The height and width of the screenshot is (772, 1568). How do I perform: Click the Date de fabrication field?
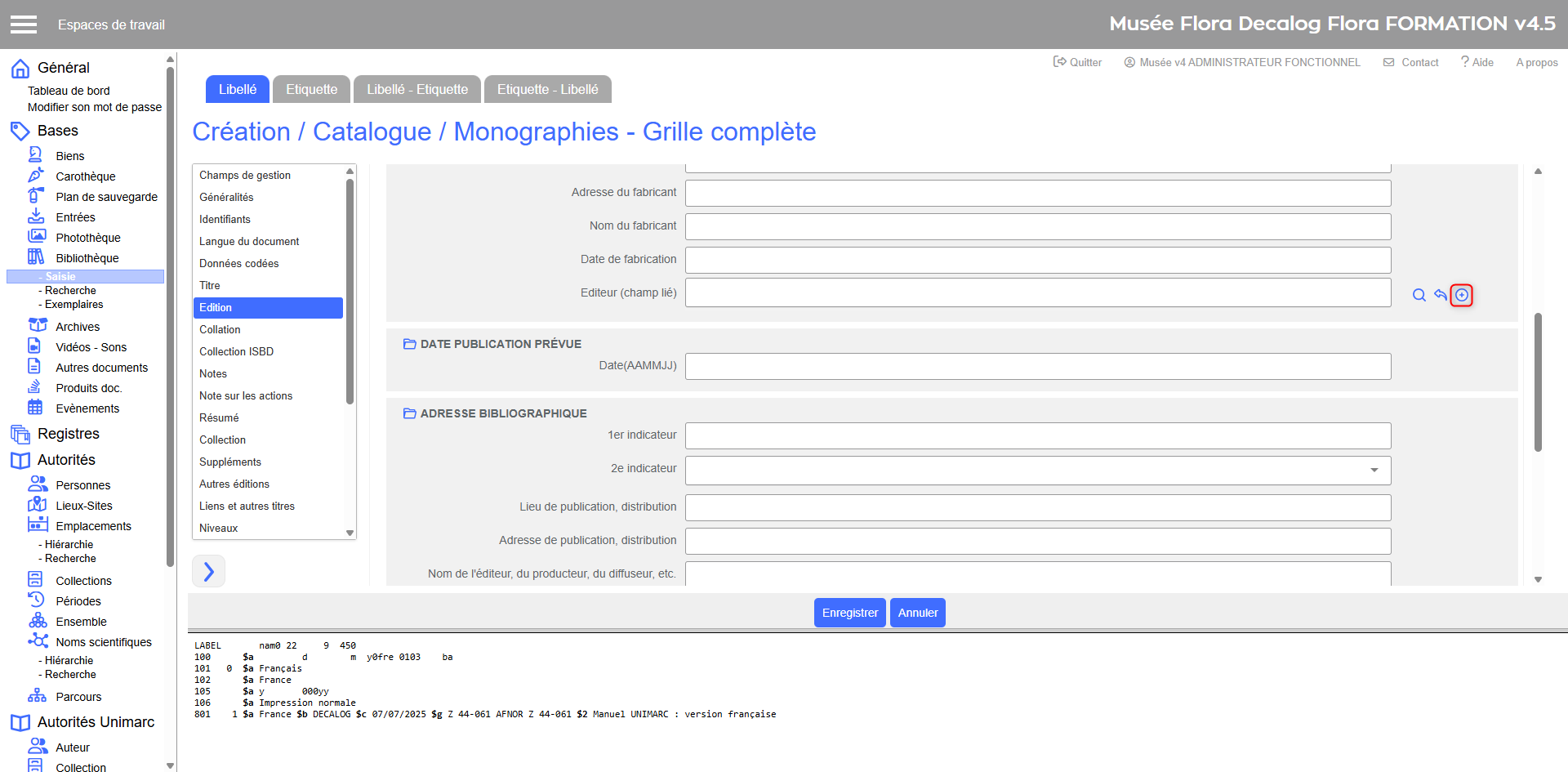pos(1037,260)
